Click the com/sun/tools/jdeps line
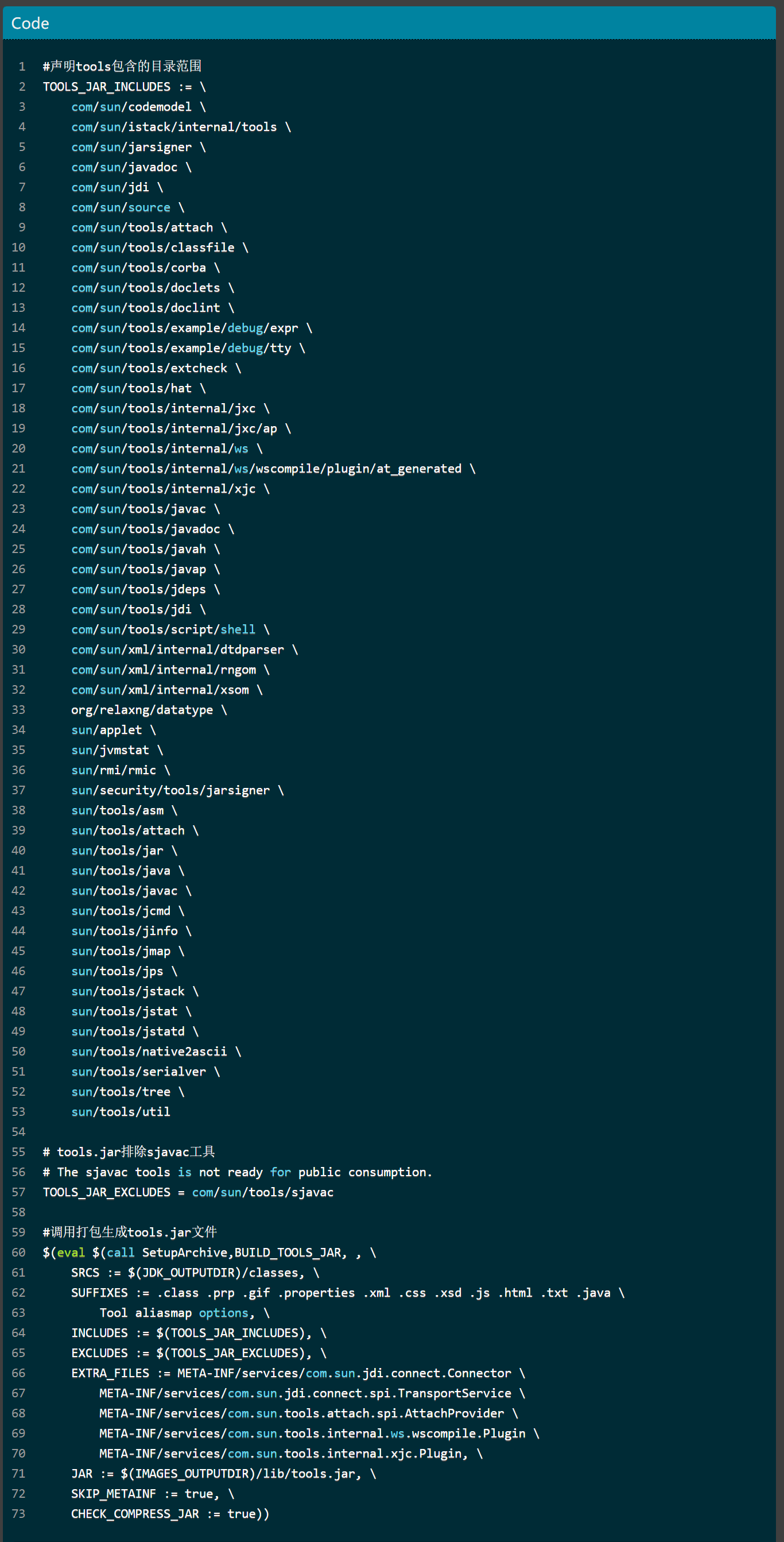The width and height of the screenshot is (784, 1542). [x=146, y=590]
